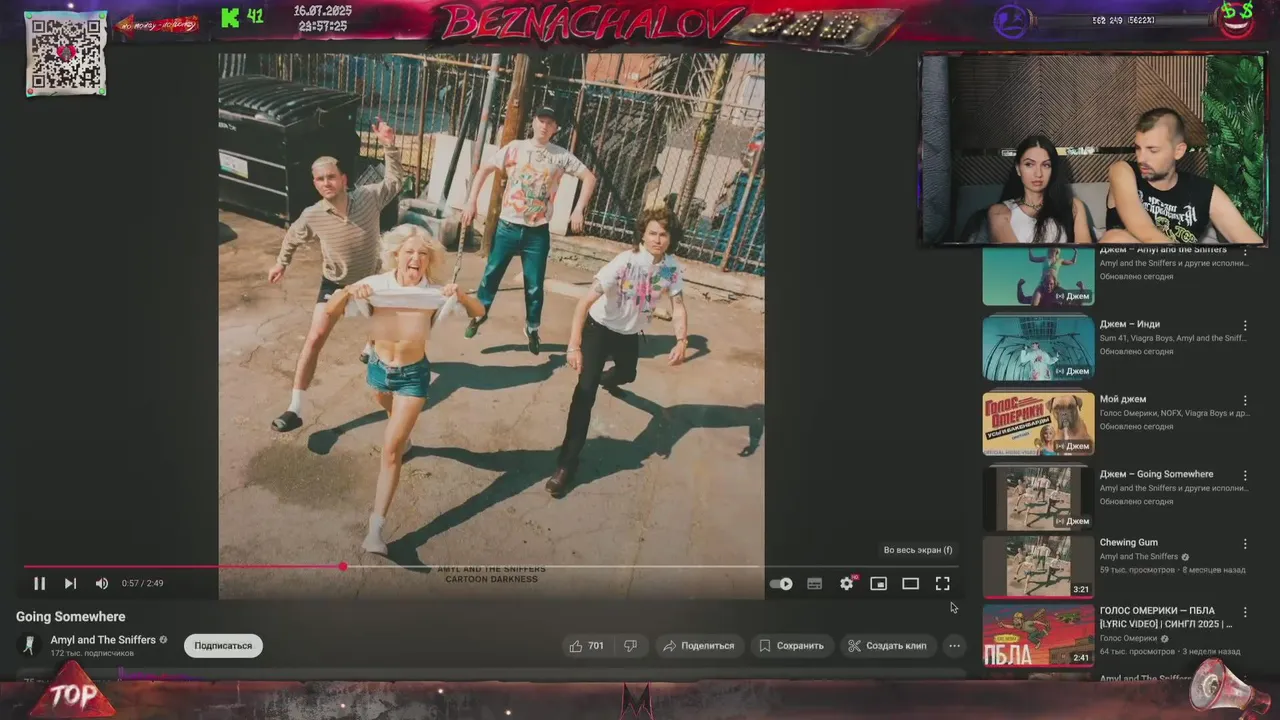1280x720 pixels.
Task: Open the ГОЛОС ОМЕРИКИ — ПБЛА thumbnail
Action: (1038, 635)
